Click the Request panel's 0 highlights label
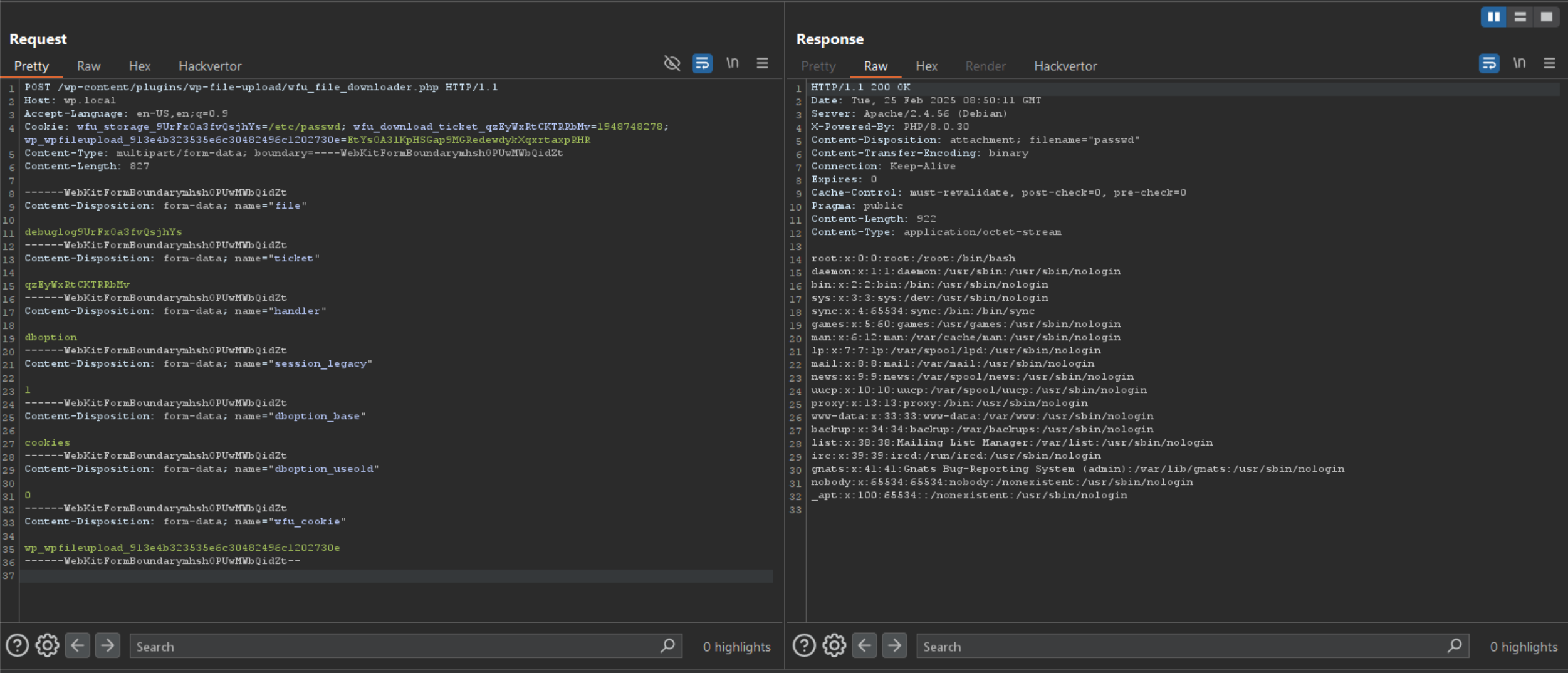Viewport: 1568px width, 673px height. coord(736,647)
